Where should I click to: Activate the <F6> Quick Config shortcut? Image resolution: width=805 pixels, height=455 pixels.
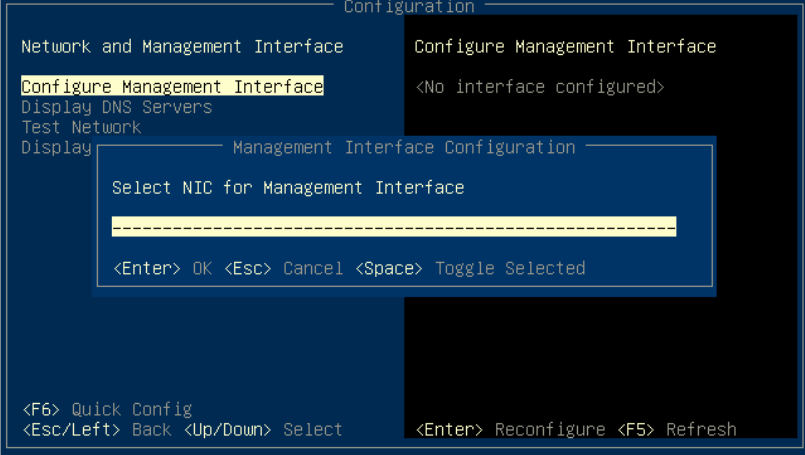pos(106,409)
